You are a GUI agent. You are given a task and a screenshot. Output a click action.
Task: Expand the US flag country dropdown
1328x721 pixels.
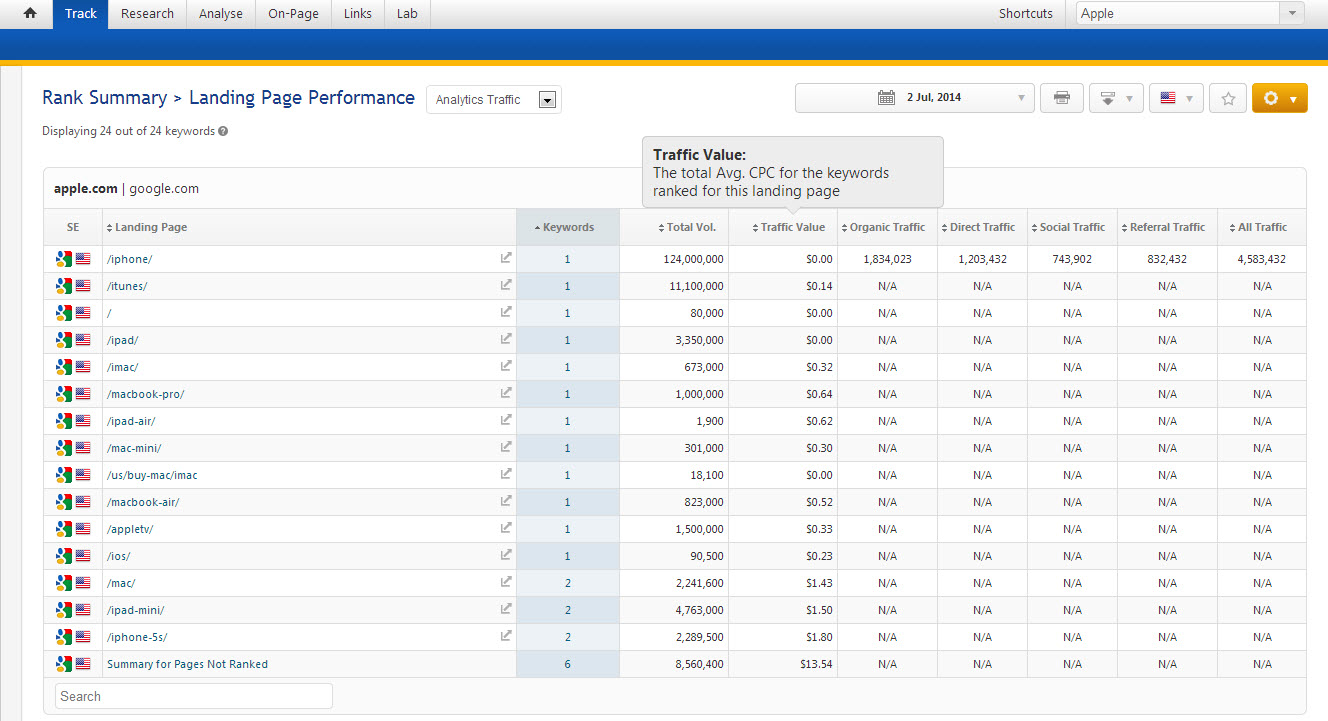1176,98
